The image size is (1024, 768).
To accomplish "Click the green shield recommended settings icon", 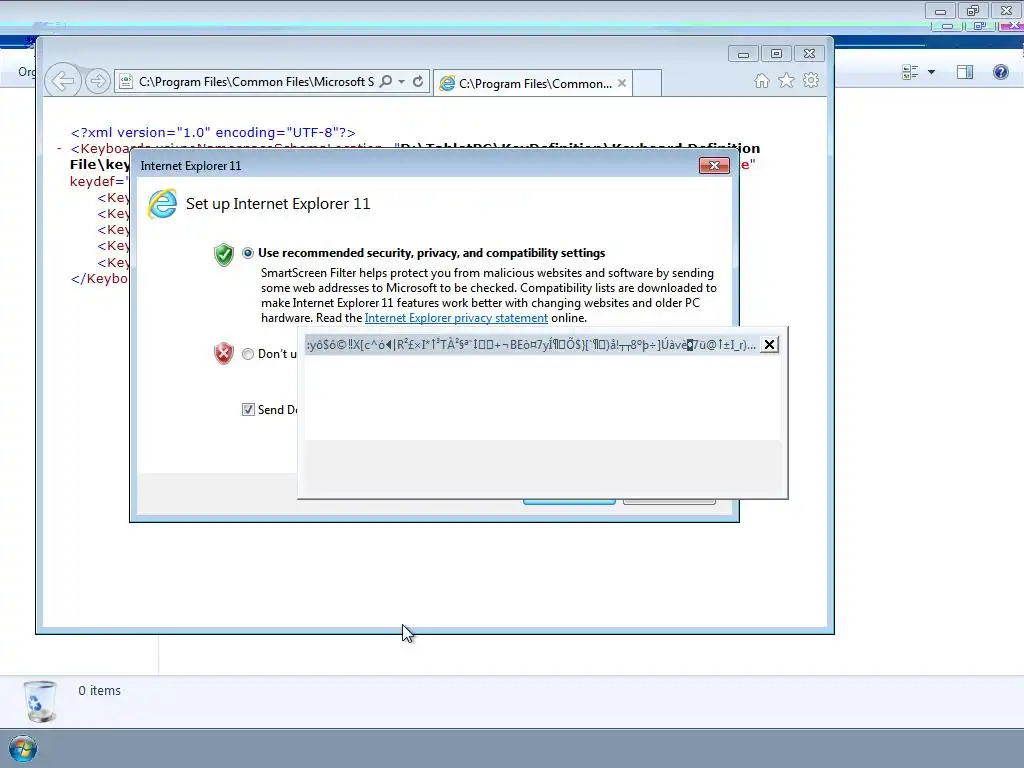I will 224,255.
